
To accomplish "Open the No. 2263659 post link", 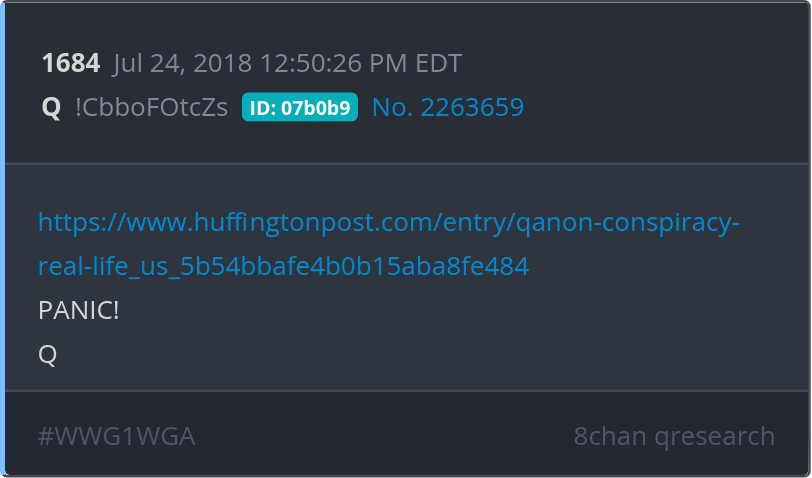I will pyautogui.click(x=447, y=107).
